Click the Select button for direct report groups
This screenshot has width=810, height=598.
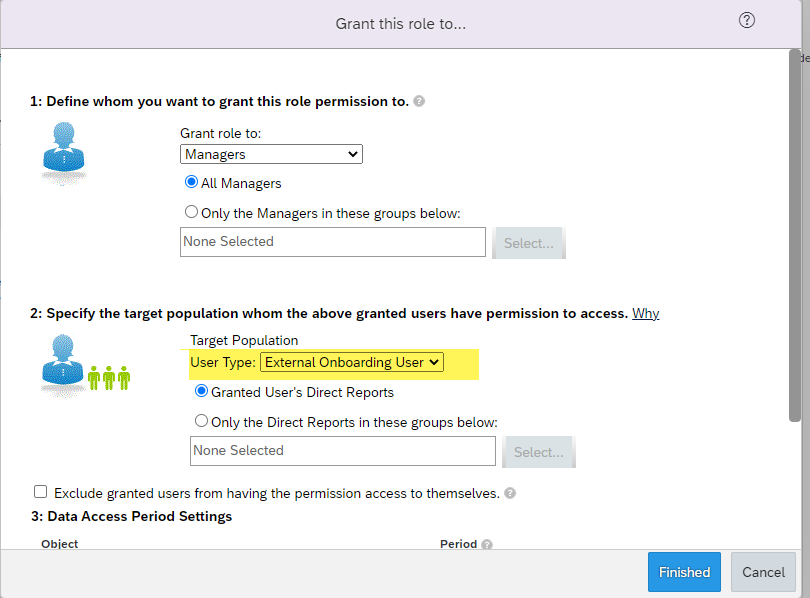(538, 452)
